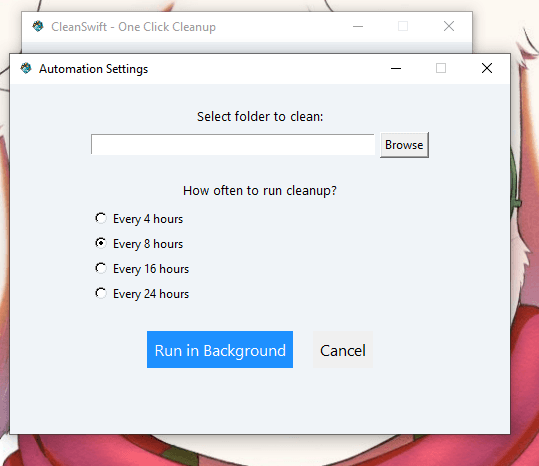Maximize the Automation Settings window
Viewport: 539px width, 466px height.
click(441, 68)
